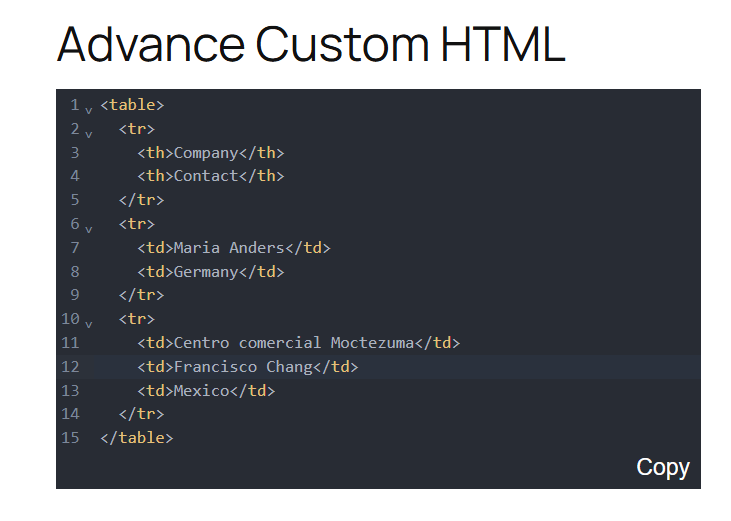The width and height of the screenshot is (731, 521).
Task: Place cursor on Maria Anders text
Action: tap(229, 248)
